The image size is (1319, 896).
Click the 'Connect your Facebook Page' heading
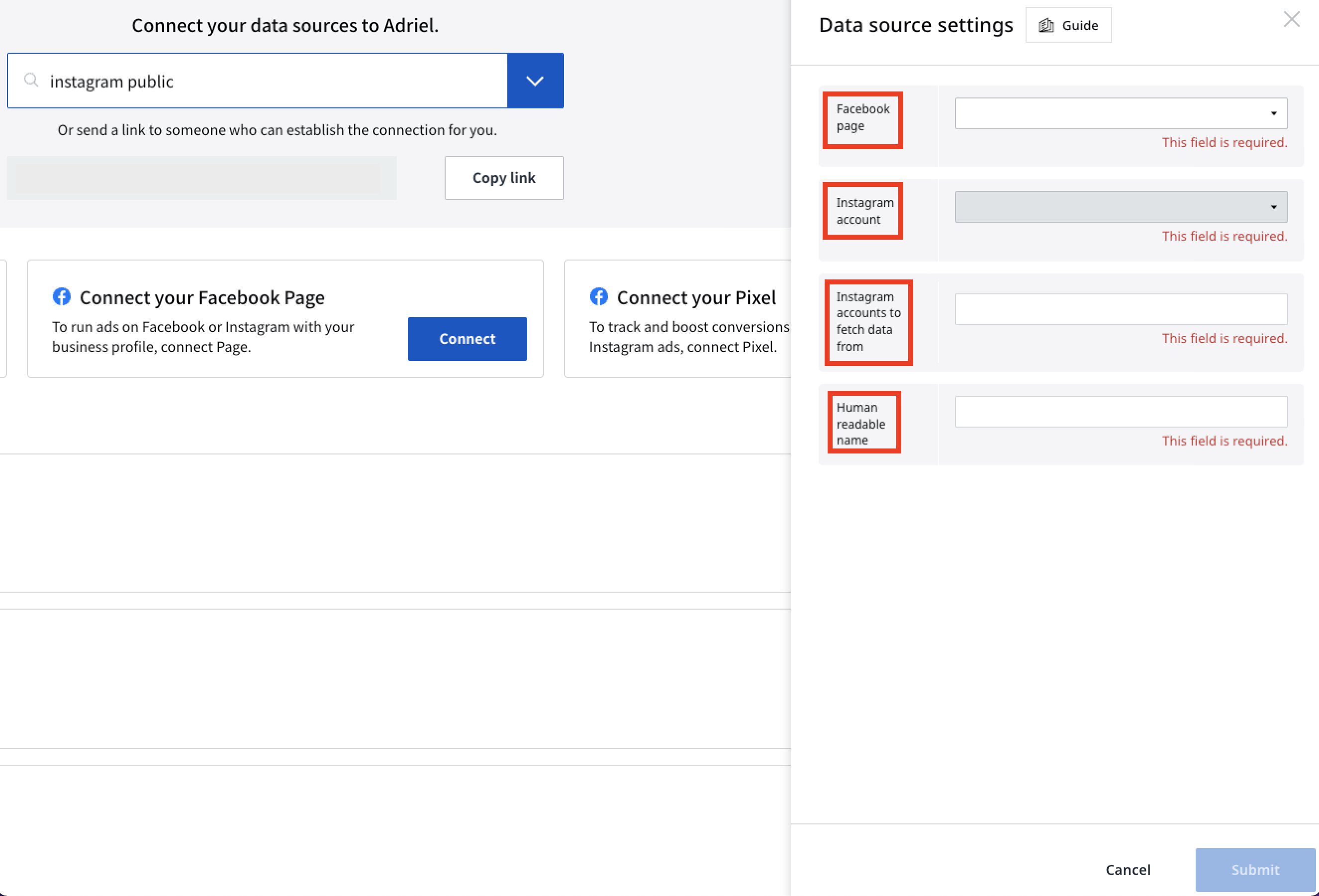point(202,297)
